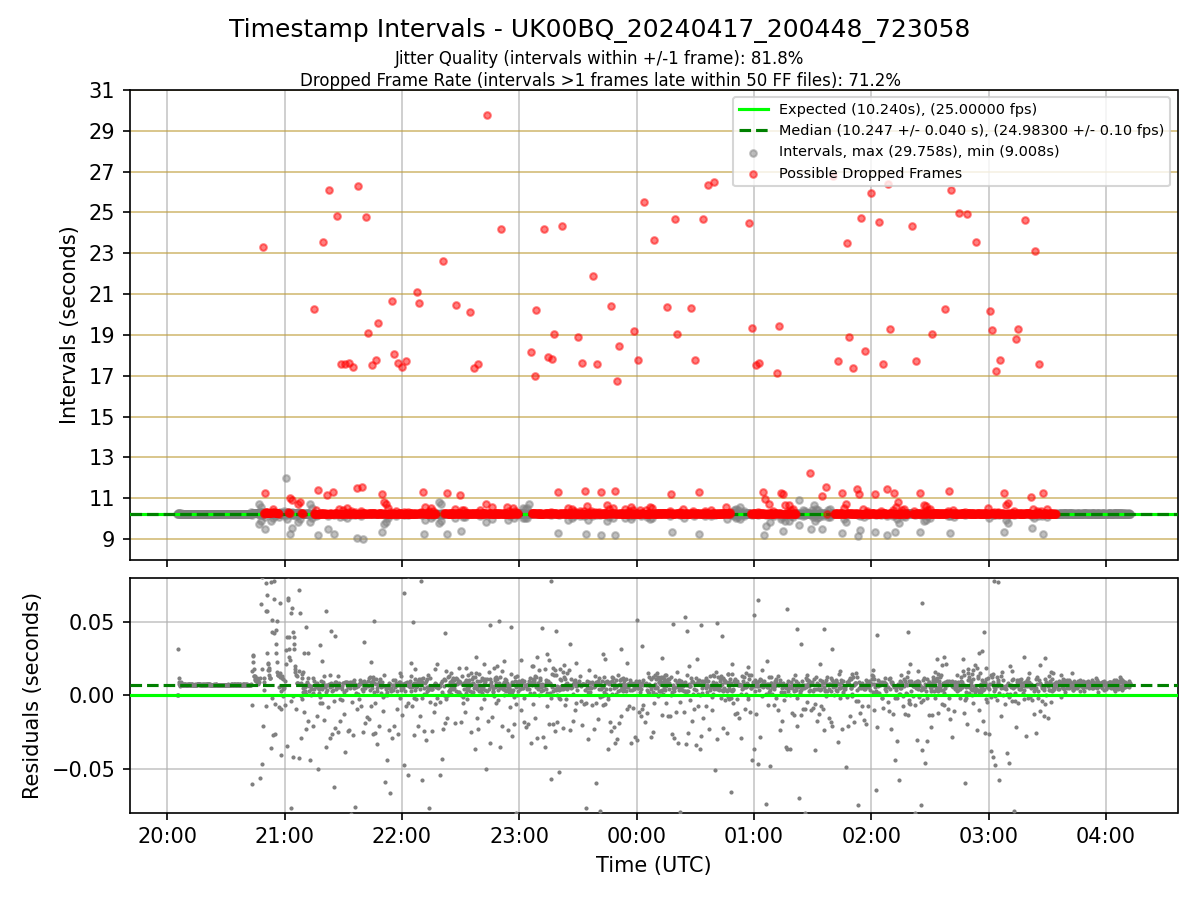This screenshot has width=1200, height=900.
Task: Click the 17 tick on intervals axis
Action: tap(102, 376)
